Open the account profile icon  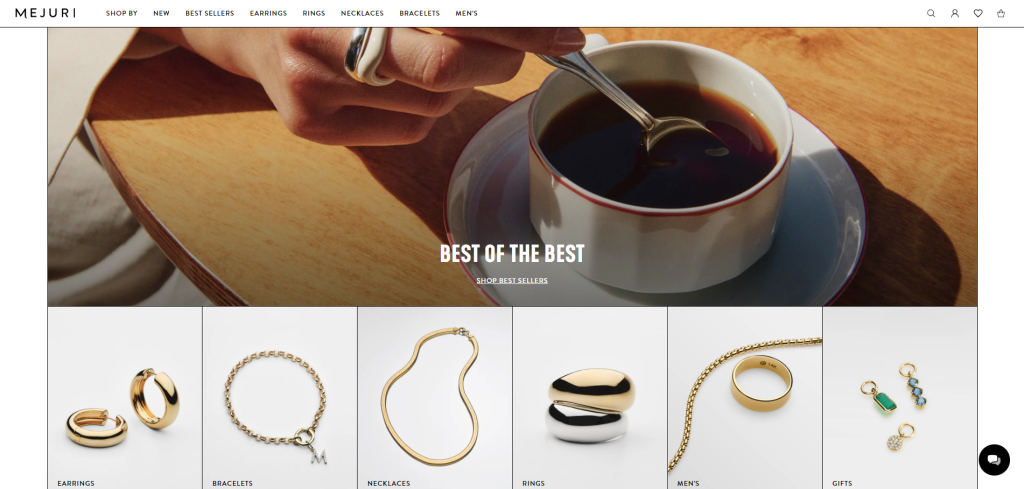tap(954, 13)
